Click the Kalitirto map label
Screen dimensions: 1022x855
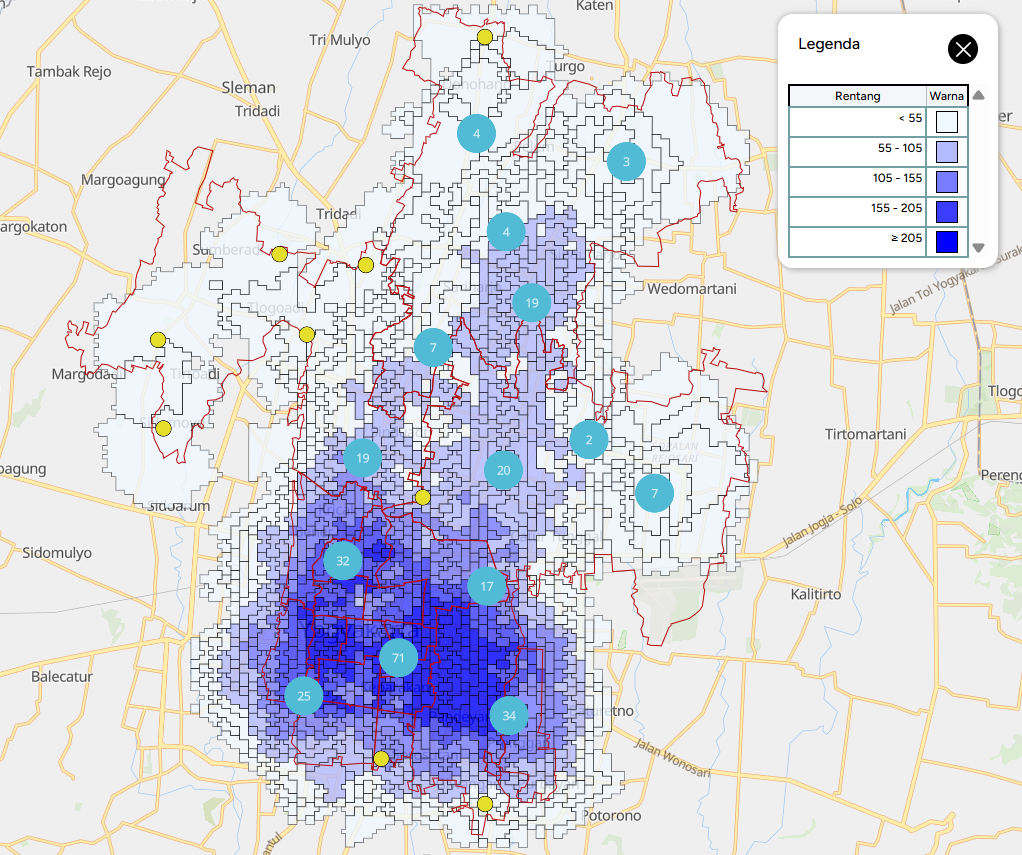pos(816,594)
